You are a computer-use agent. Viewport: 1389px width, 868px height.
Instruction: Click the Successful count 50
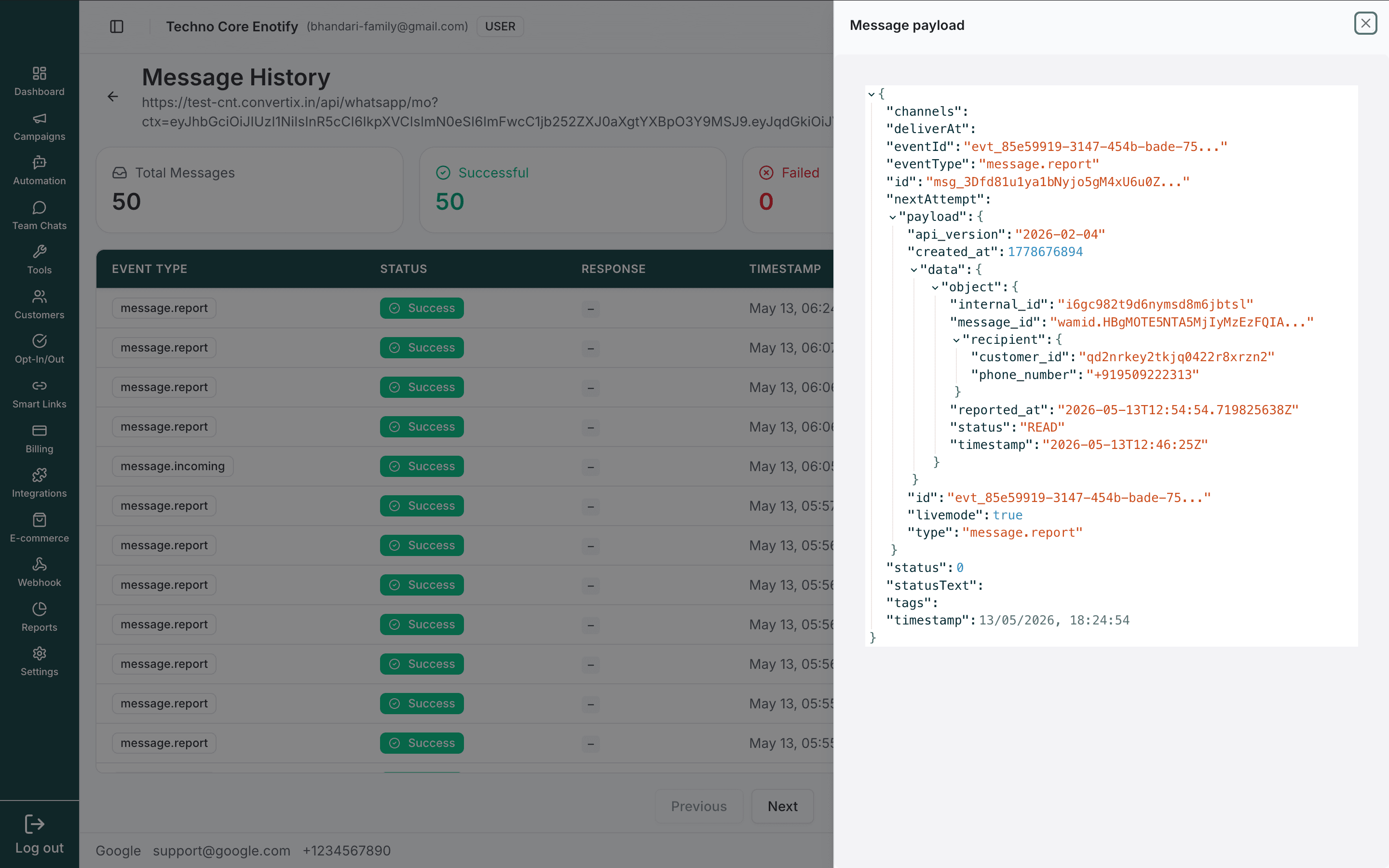(449, 202)
